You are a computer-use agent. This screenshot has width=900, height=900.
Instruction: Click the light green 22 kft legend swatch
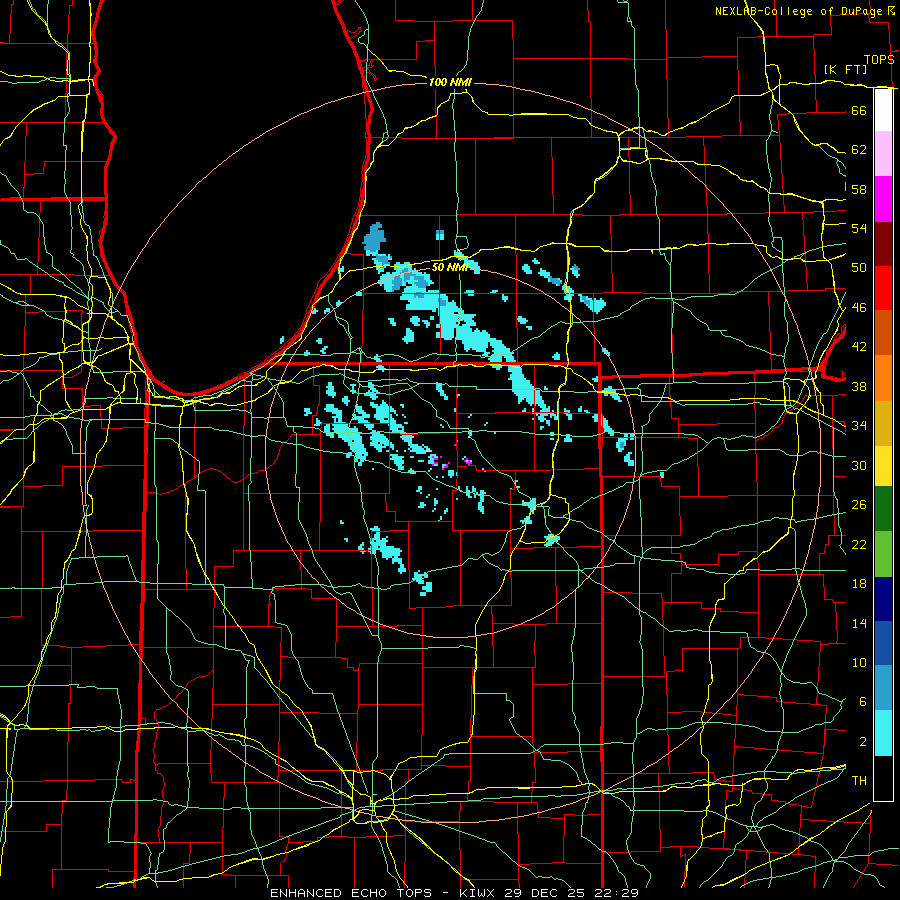point(883,554)
